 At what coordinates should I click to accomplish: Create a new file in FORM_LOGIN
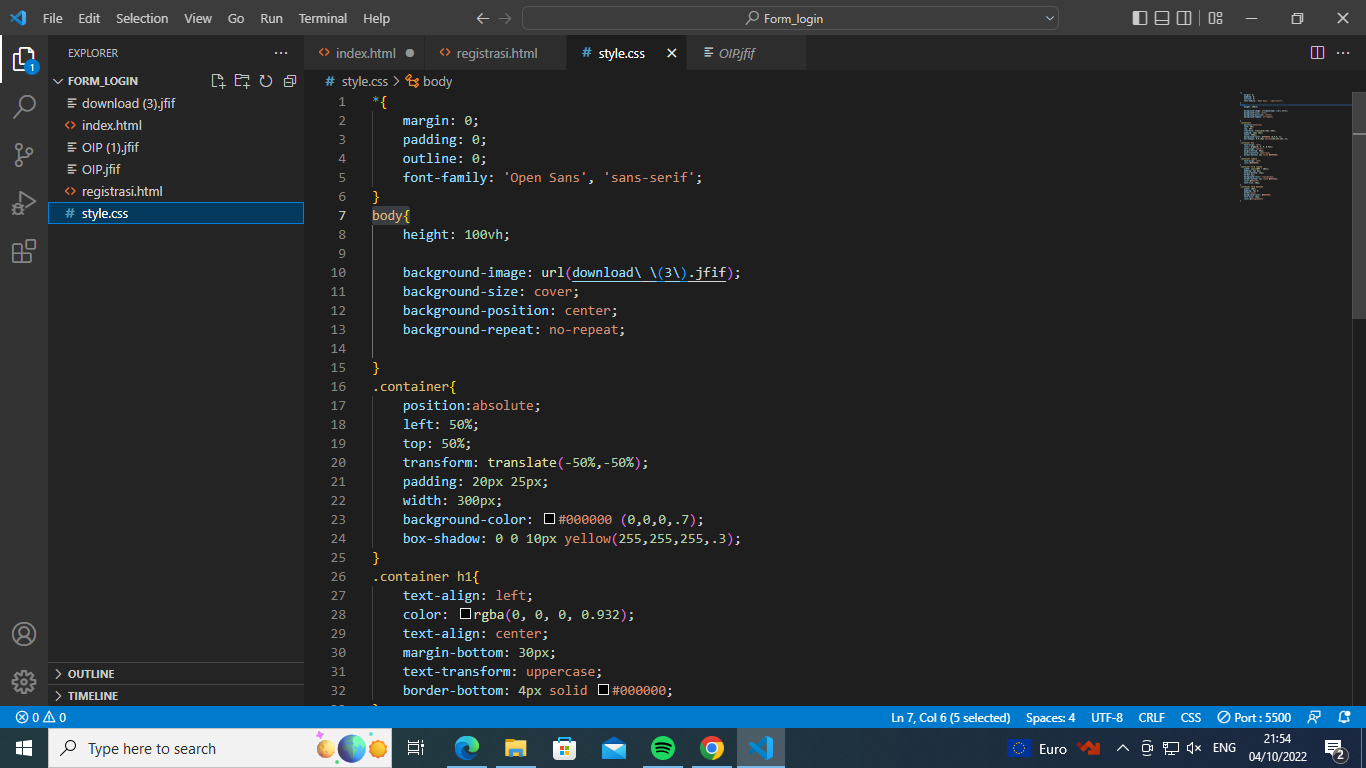coord(219,81)
